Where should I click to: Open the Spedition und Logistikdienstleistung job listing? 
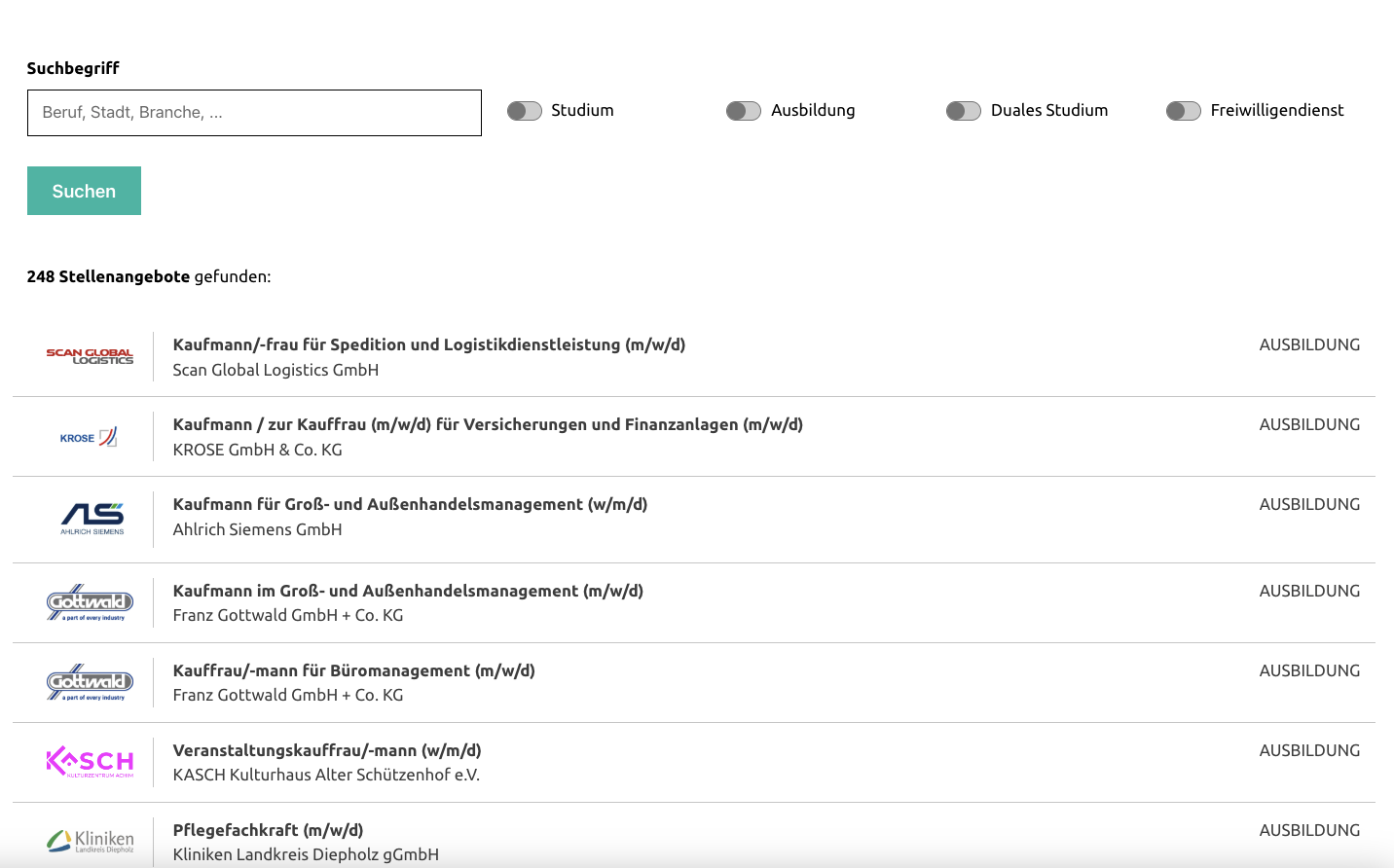tap(428, 344)
